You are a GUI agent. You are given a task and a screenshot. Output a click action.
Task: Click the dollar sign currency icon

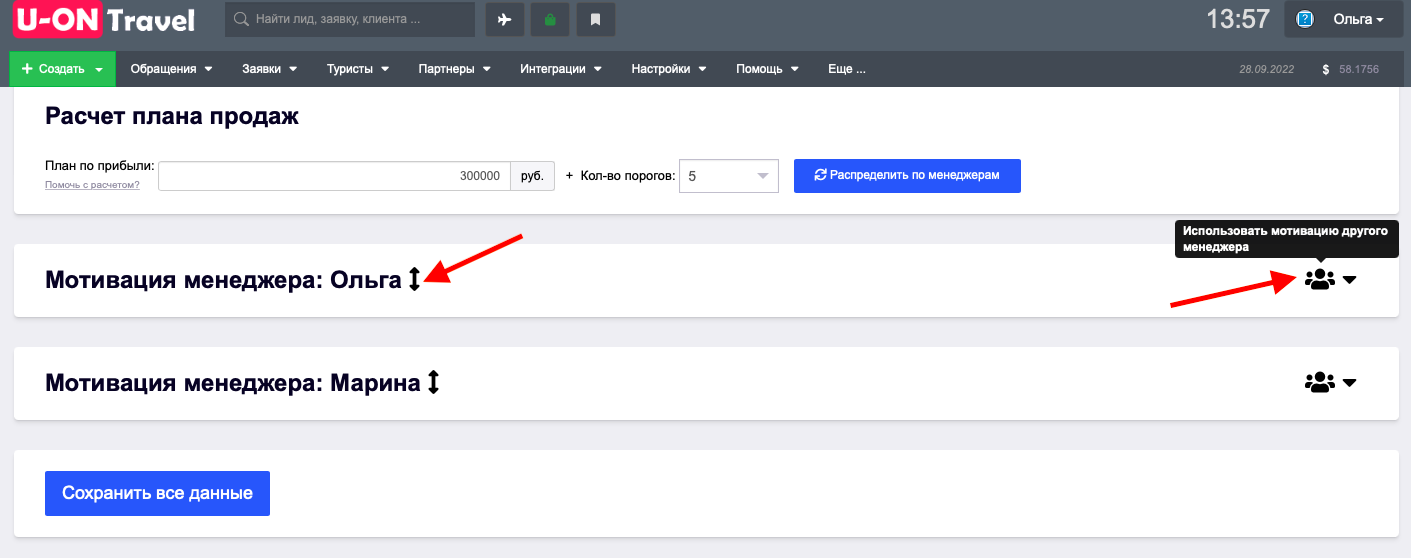1326,70
